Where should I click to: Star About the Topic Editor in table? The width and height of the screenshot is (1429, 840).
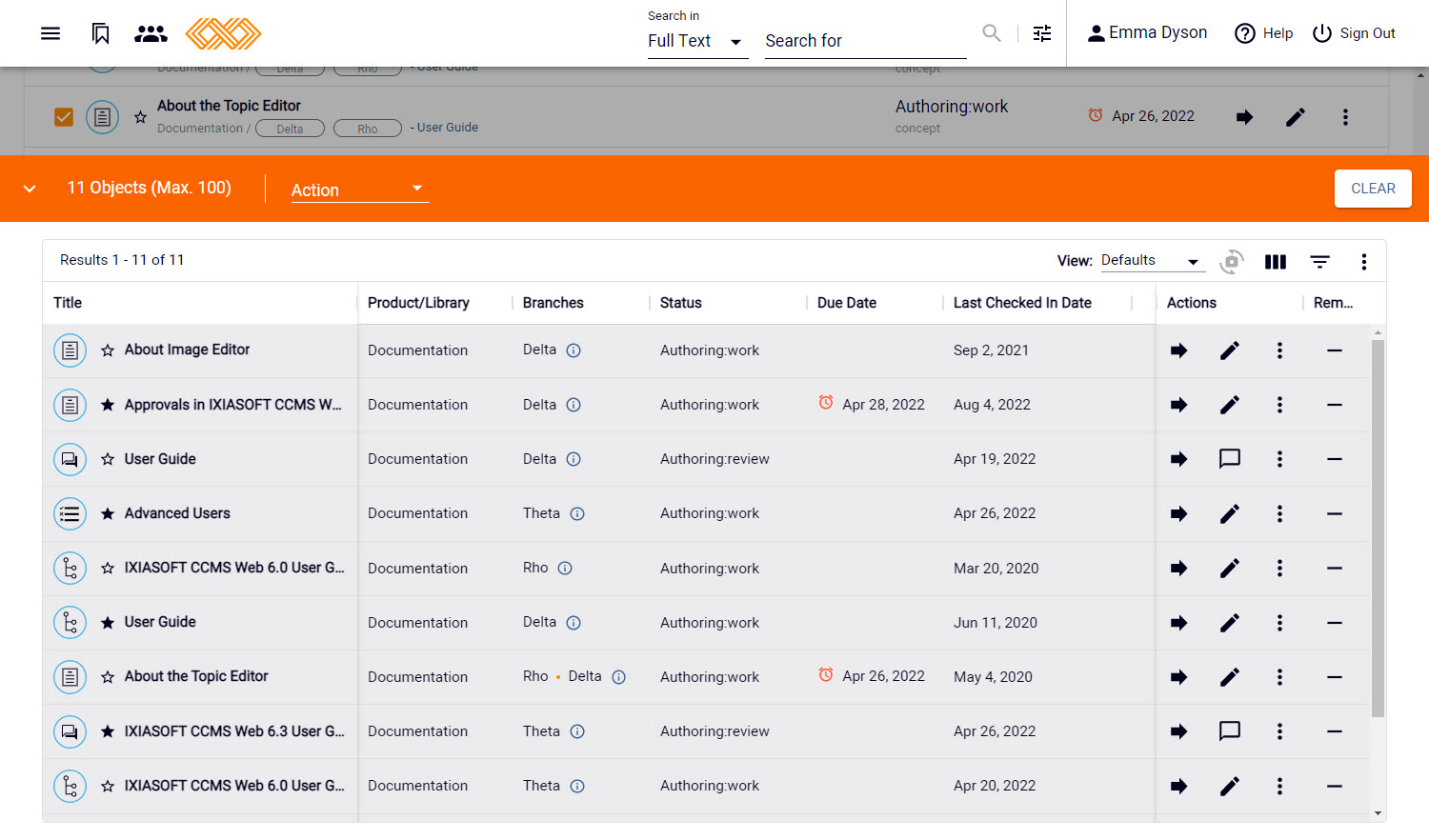click(108, 677)
